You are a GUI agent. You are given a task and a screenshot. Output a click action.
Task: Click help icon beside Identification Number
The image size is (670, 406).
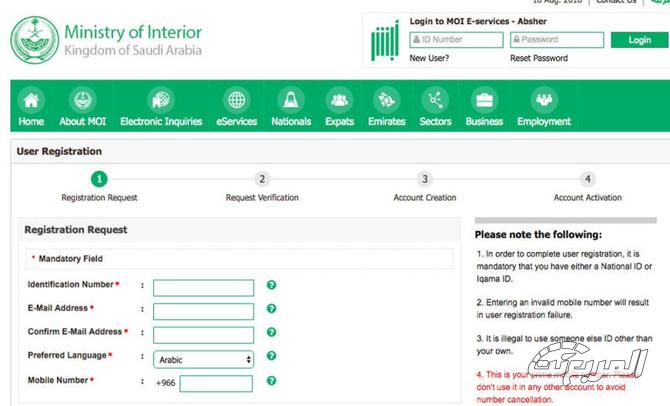[271, 285]
